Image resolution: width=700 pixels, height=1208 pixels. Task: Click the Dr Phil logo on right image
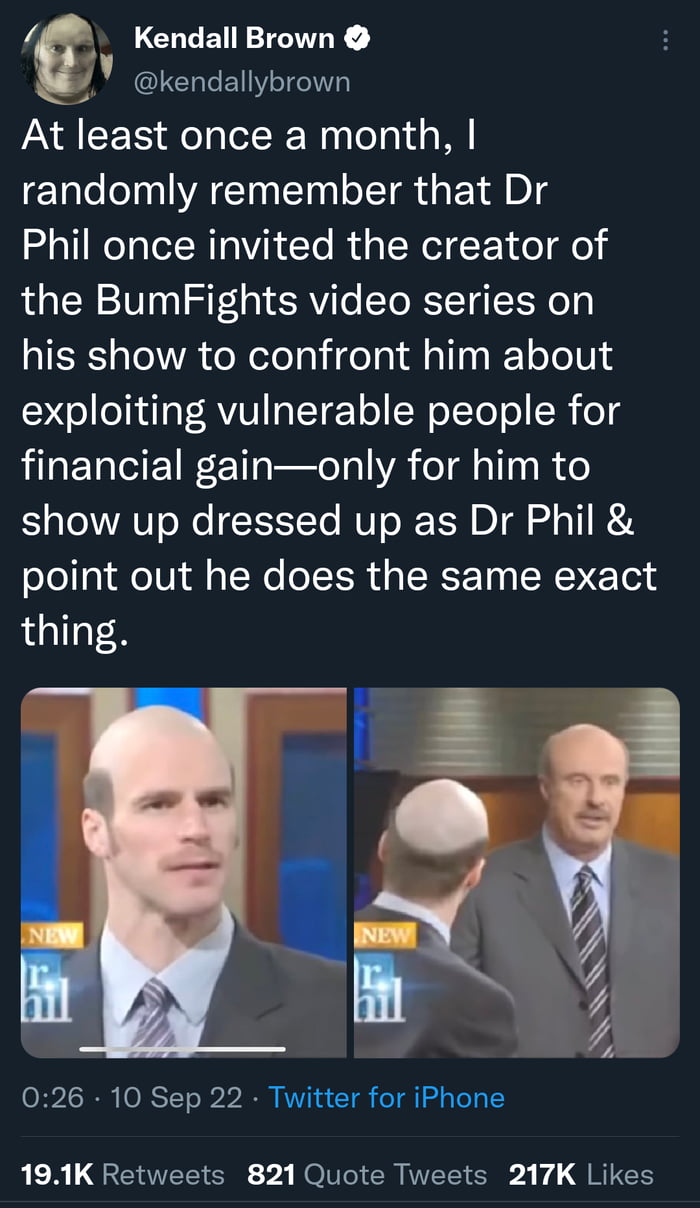pyautogui.click(x=378, y=987)
